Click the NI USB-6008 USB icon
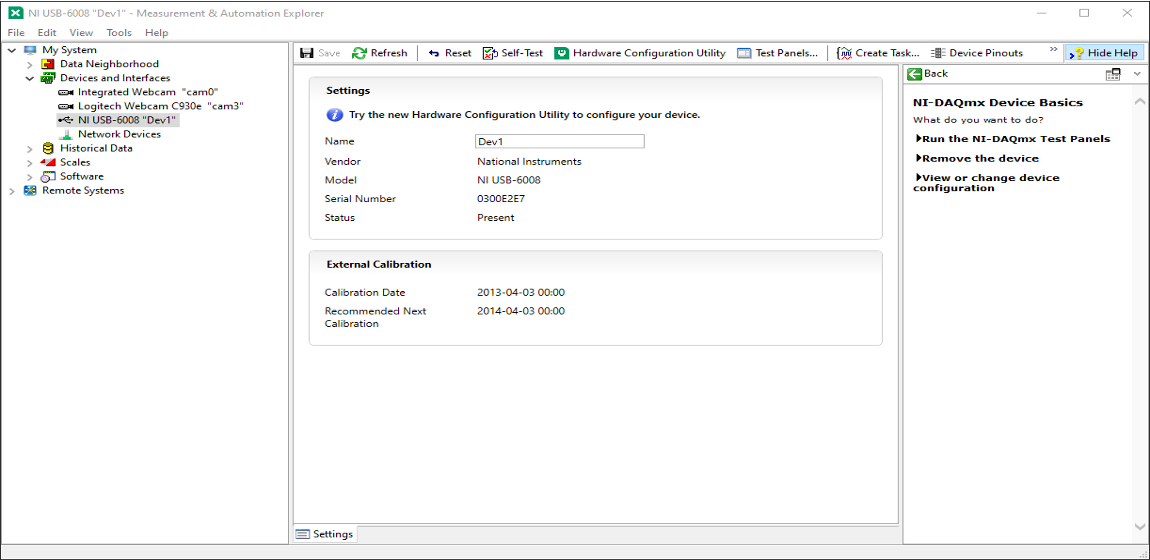This screenshot has width=1150, height=560. coord(66,120)
